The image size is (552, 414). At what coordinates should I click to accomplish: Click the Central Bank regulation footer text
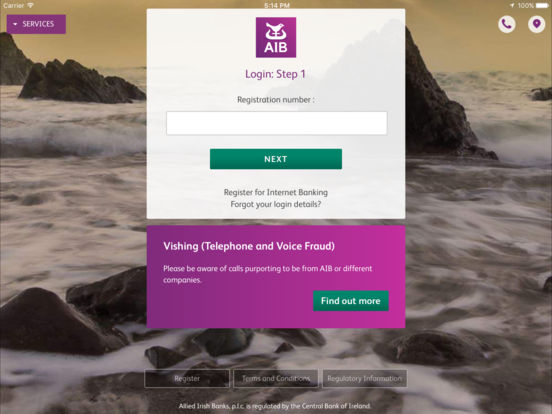tap(275, 406)
